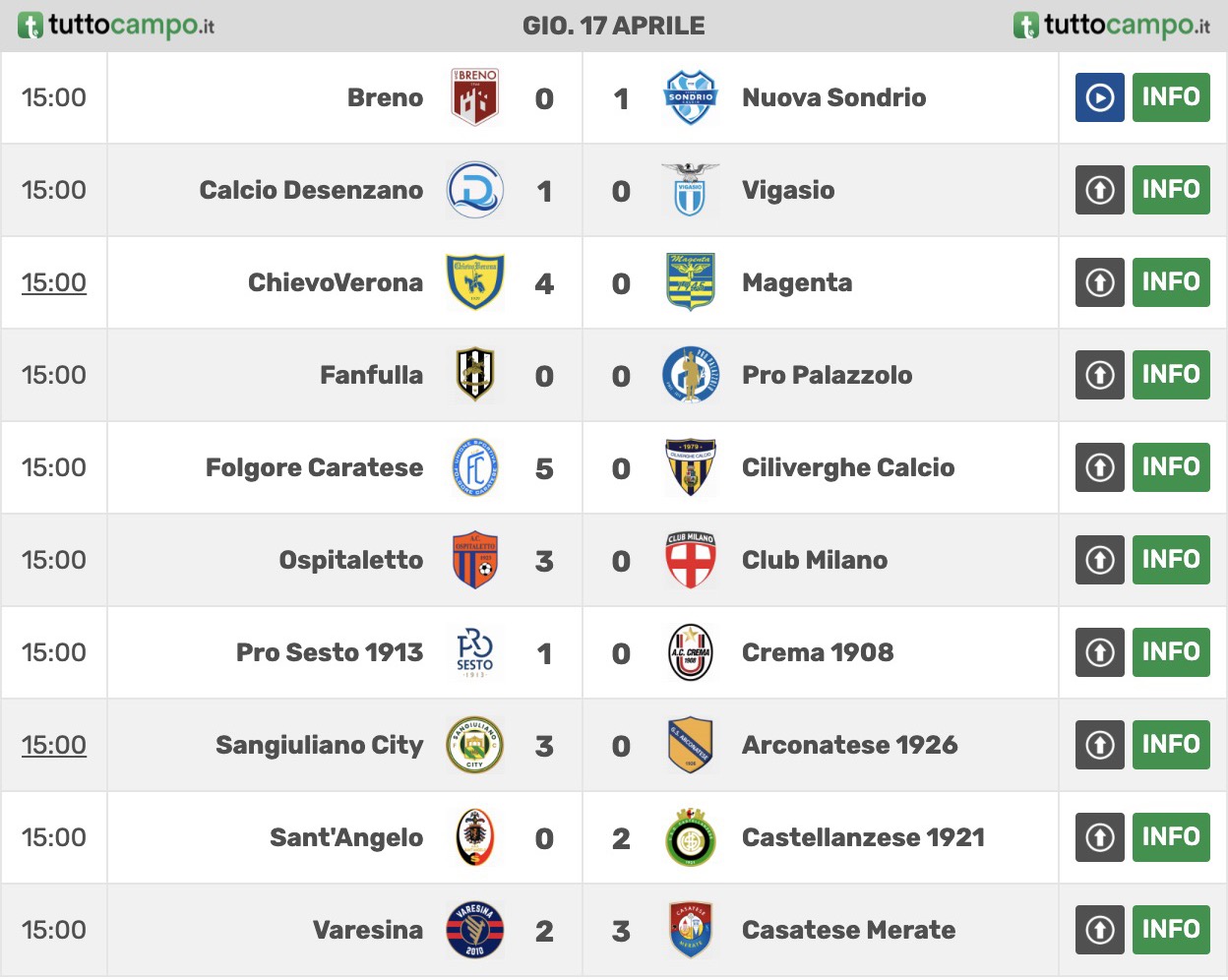
Task: Play the Breno vs Nuova Sondrio video
Action: [x=1099, y=97]
